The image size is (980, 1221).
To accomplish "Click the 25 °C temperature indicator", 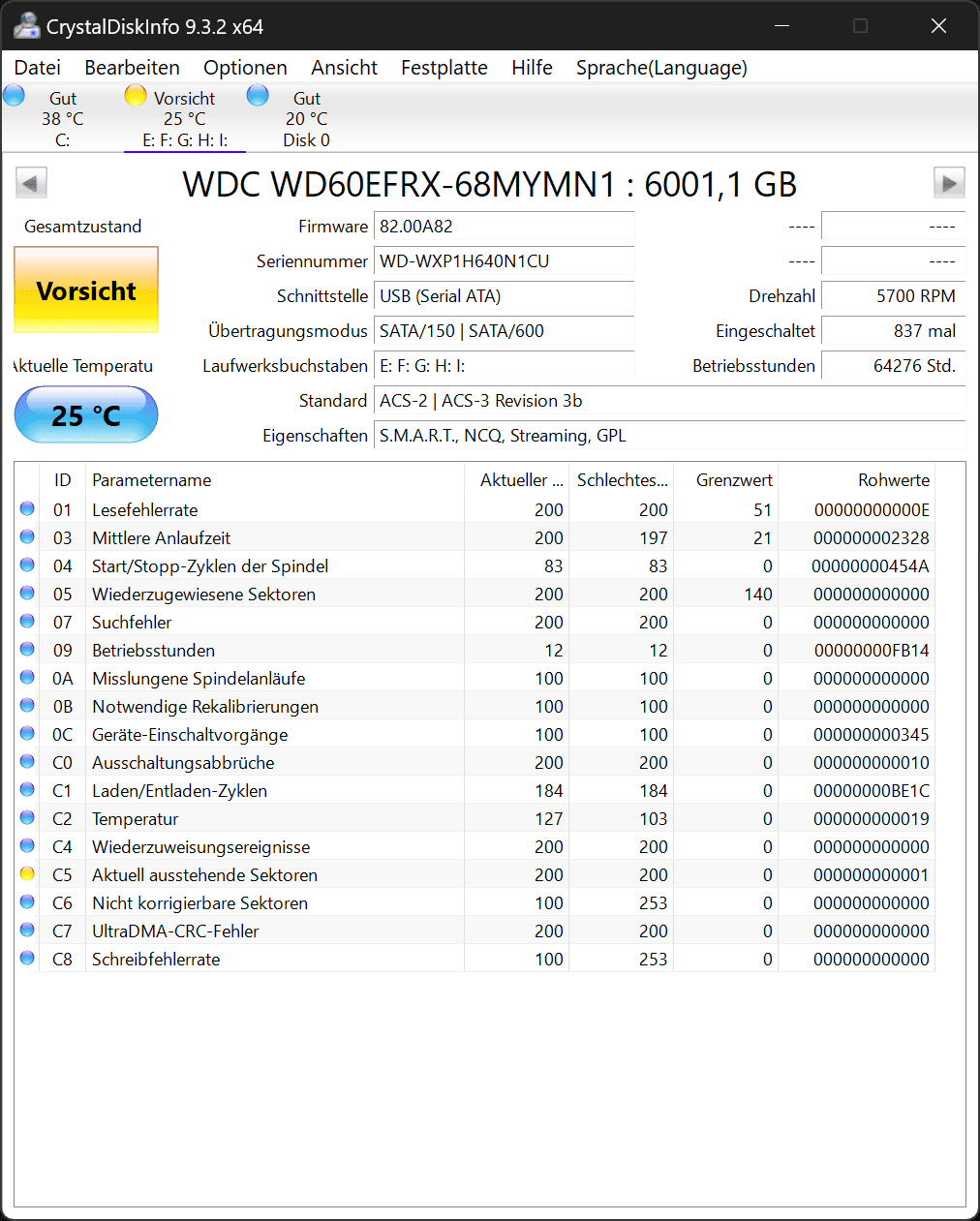I will click(86, 414).
